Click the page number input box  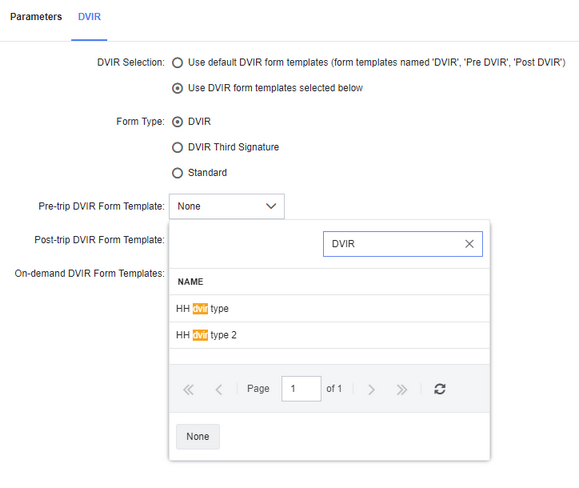[x=301, y=389]
